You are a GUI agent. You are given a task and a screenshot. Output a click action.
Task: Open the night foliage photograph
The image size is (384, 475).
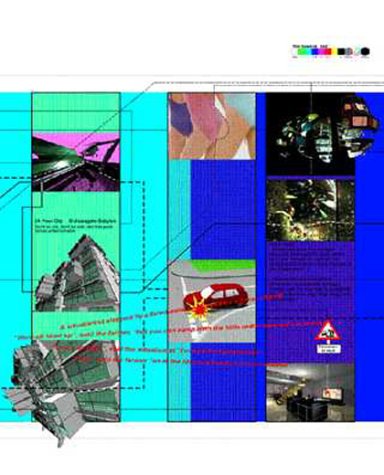[x=310, y=210]
